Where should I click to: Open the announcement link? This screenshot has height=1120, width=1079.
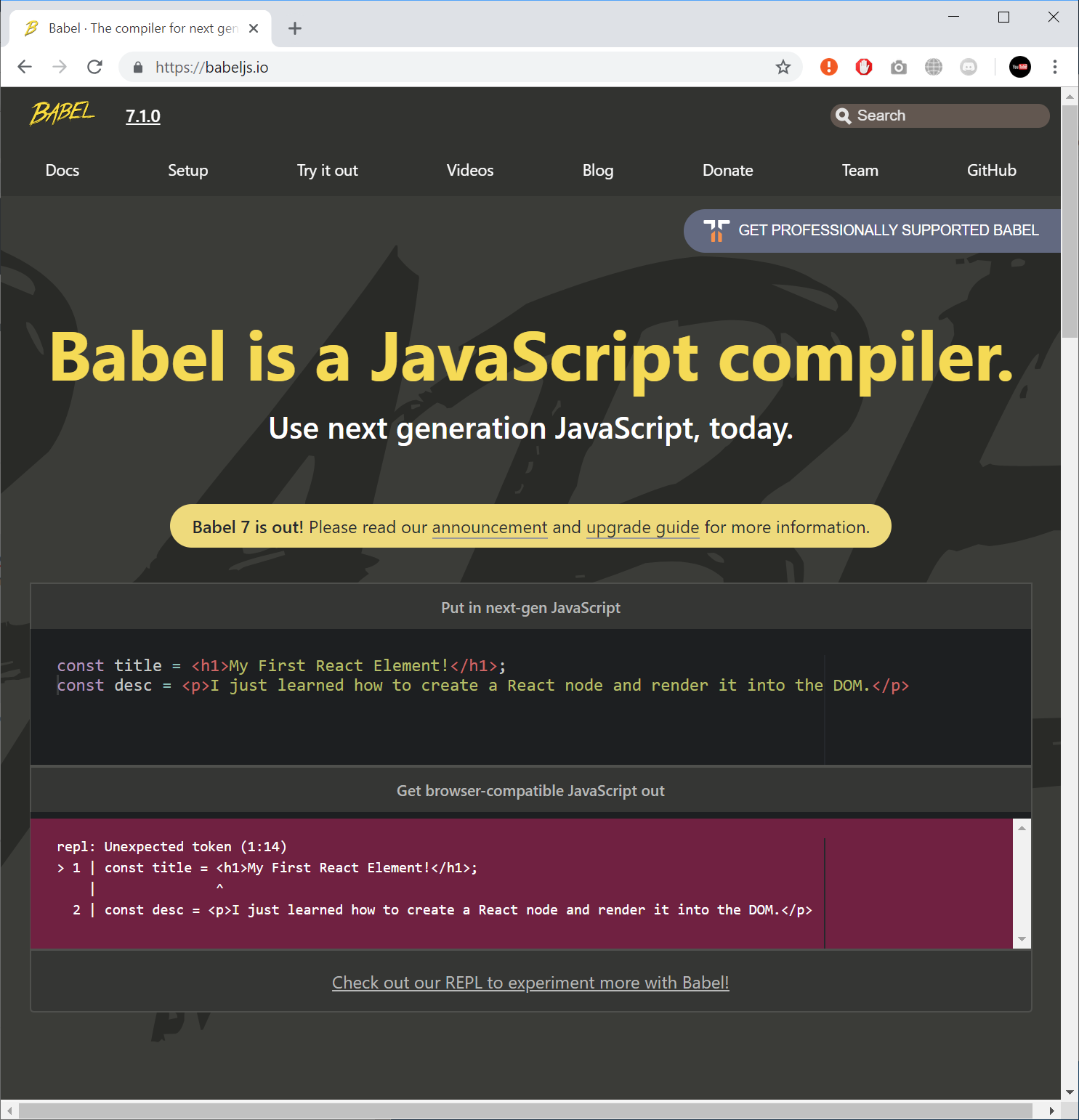(490, 527)
